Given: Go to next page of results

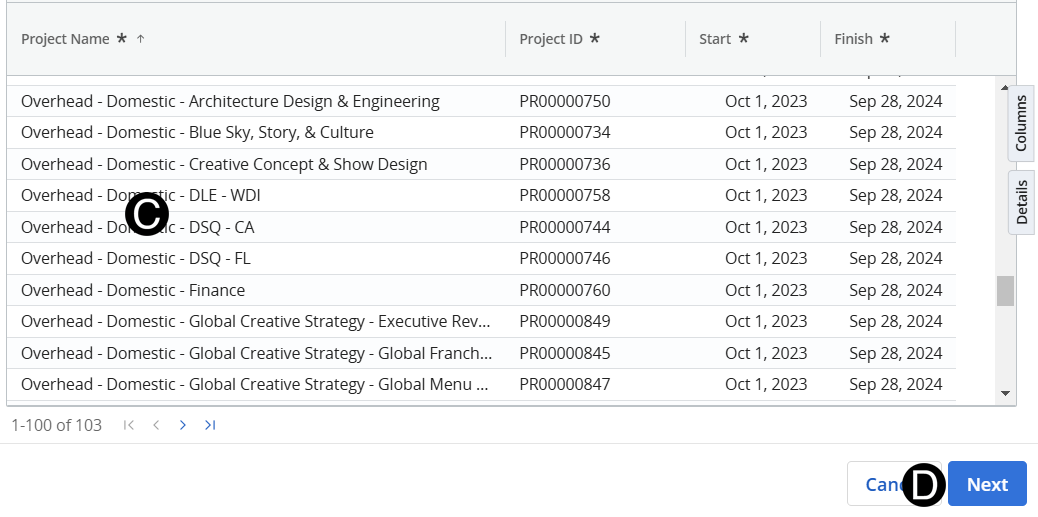Looking at the screenshot, I should (x=182, y=425).
